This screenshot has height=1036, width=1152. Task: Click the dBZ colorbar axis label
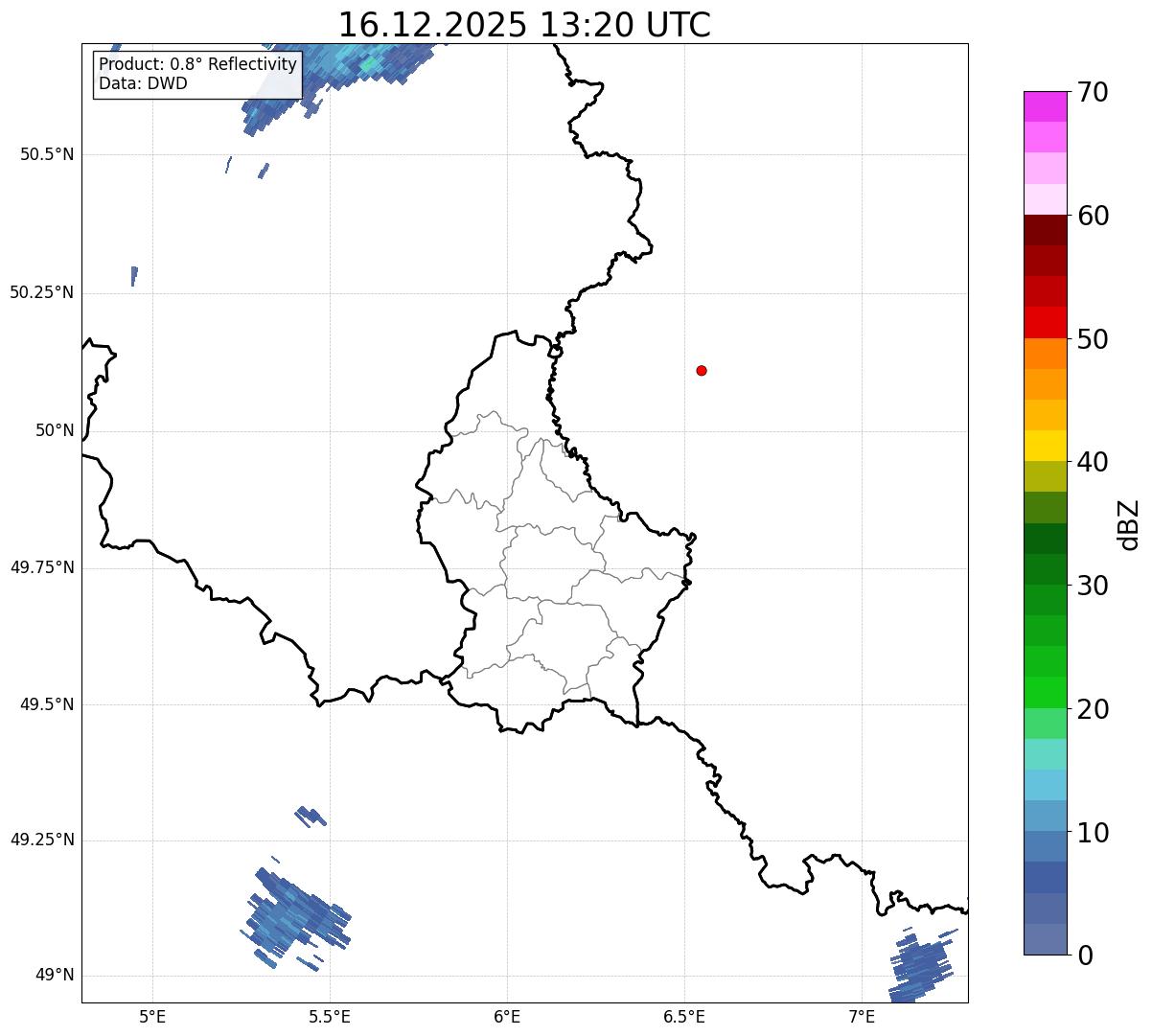[x=1129, y=524]
